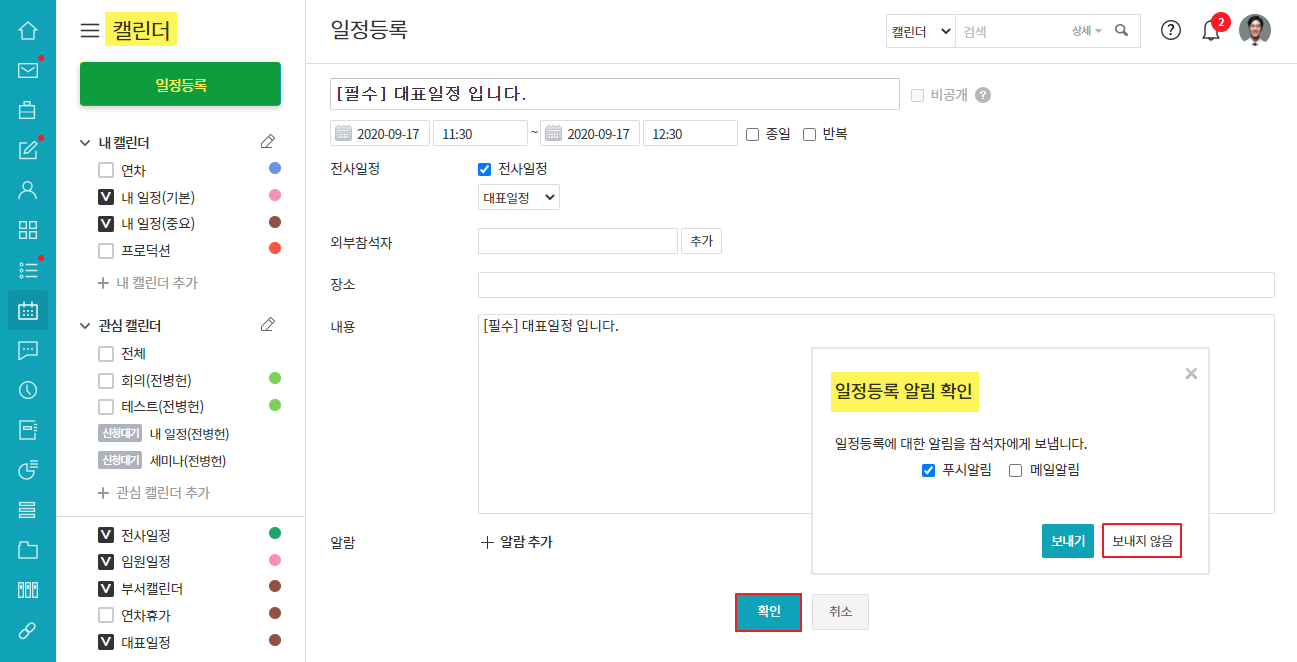Screen dimensions: 1297x662
Task: Enable the 메일알림 checkbox
Action: point(1015,470)
